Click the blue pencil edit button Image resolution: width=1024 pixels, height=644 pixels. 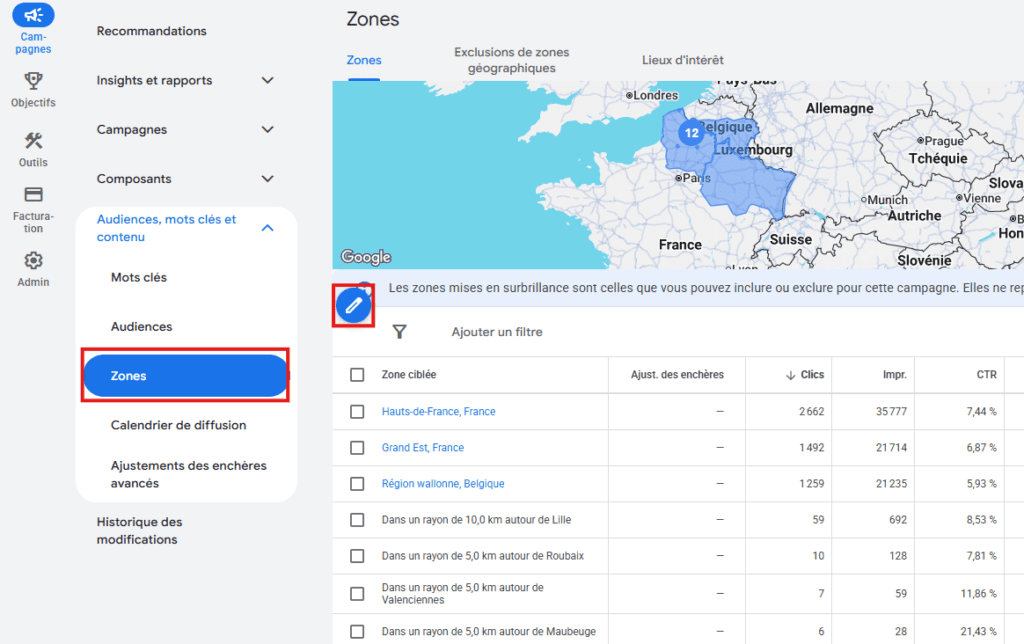point(353,305)
